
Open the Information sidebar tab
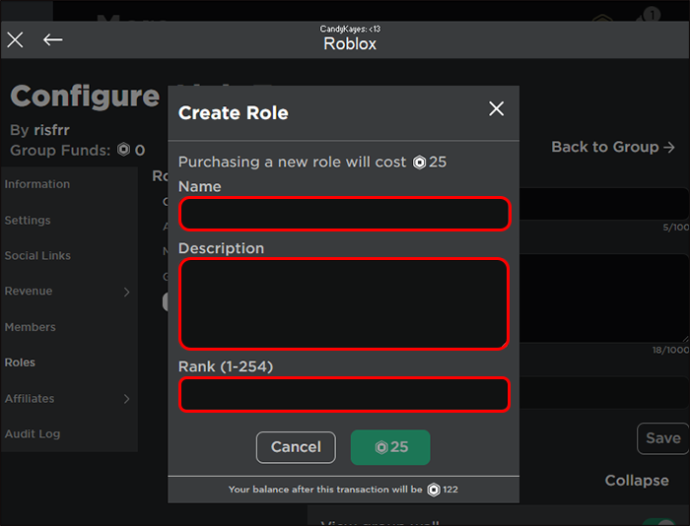point(37,184)
